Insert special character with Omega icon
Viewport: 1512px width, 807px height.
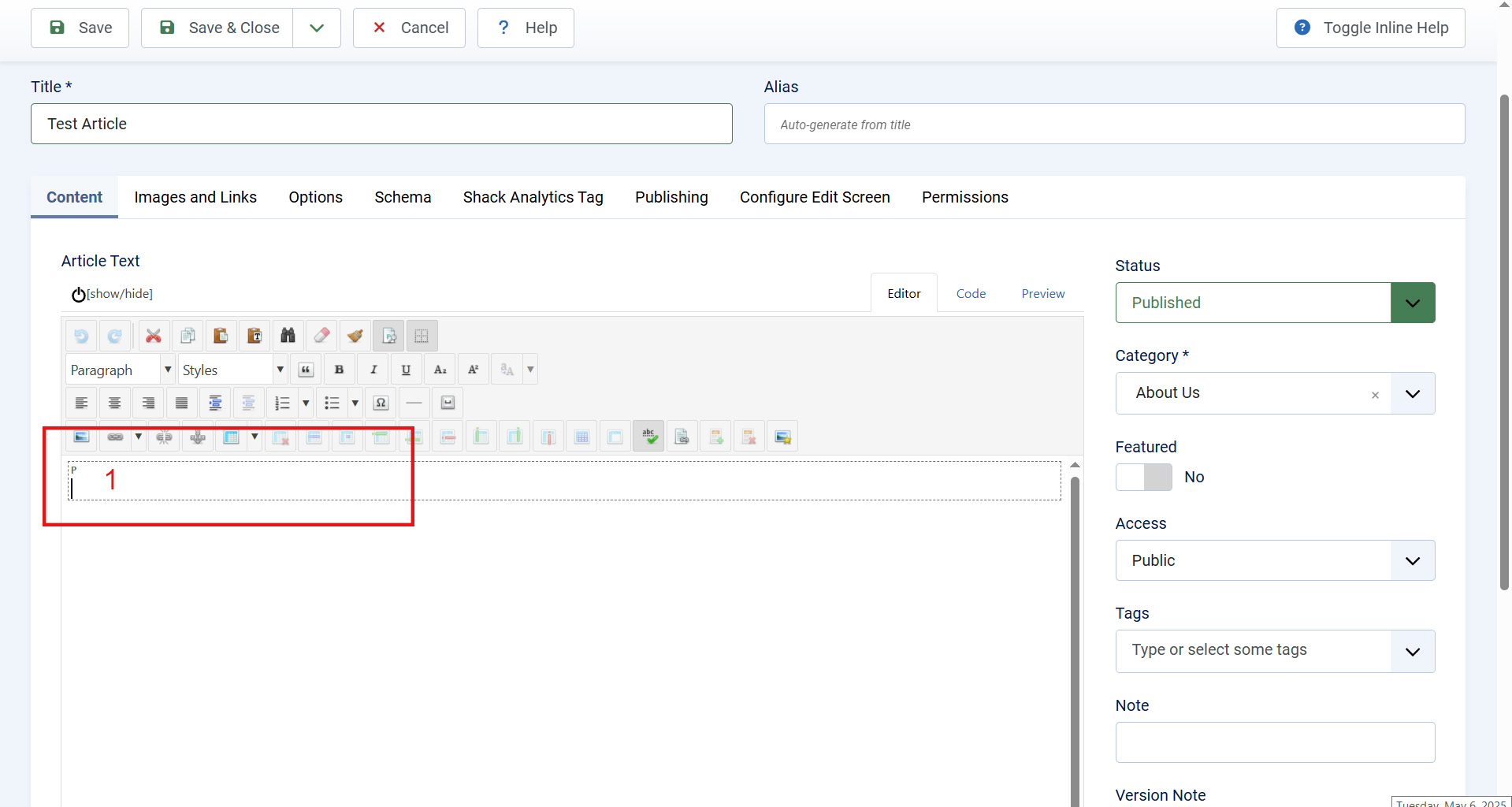click(x=381, y=403)
